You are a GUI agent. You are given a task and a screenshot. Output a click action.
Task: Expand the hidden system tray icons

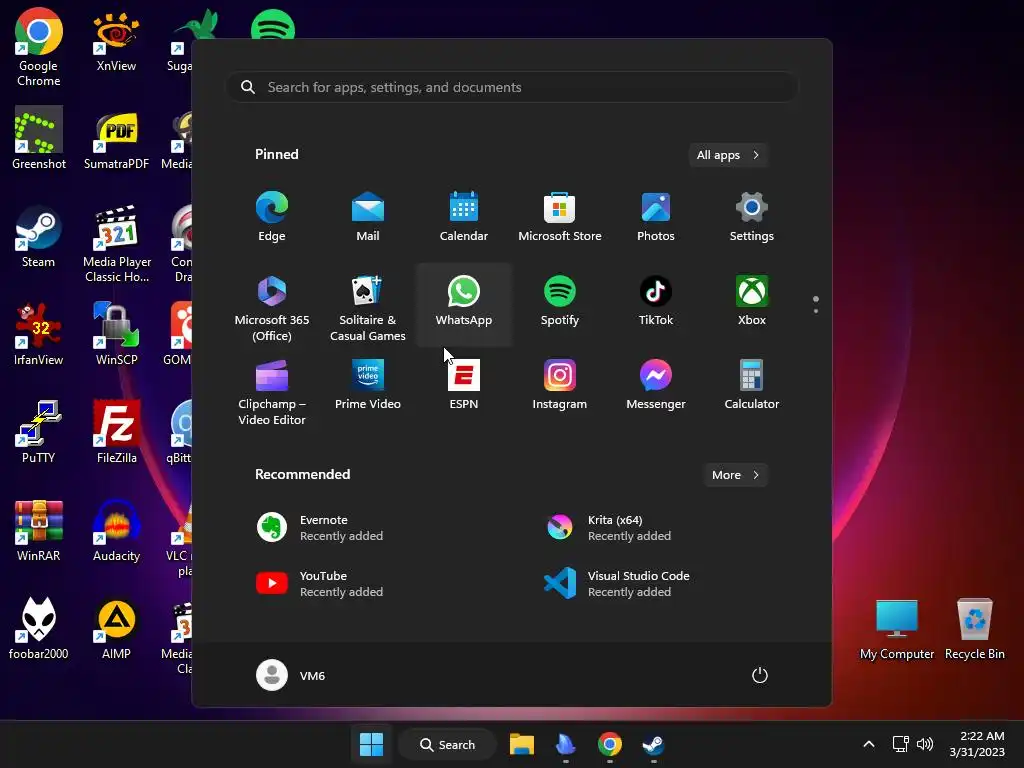pyautogui.click(x=869, y=744)
